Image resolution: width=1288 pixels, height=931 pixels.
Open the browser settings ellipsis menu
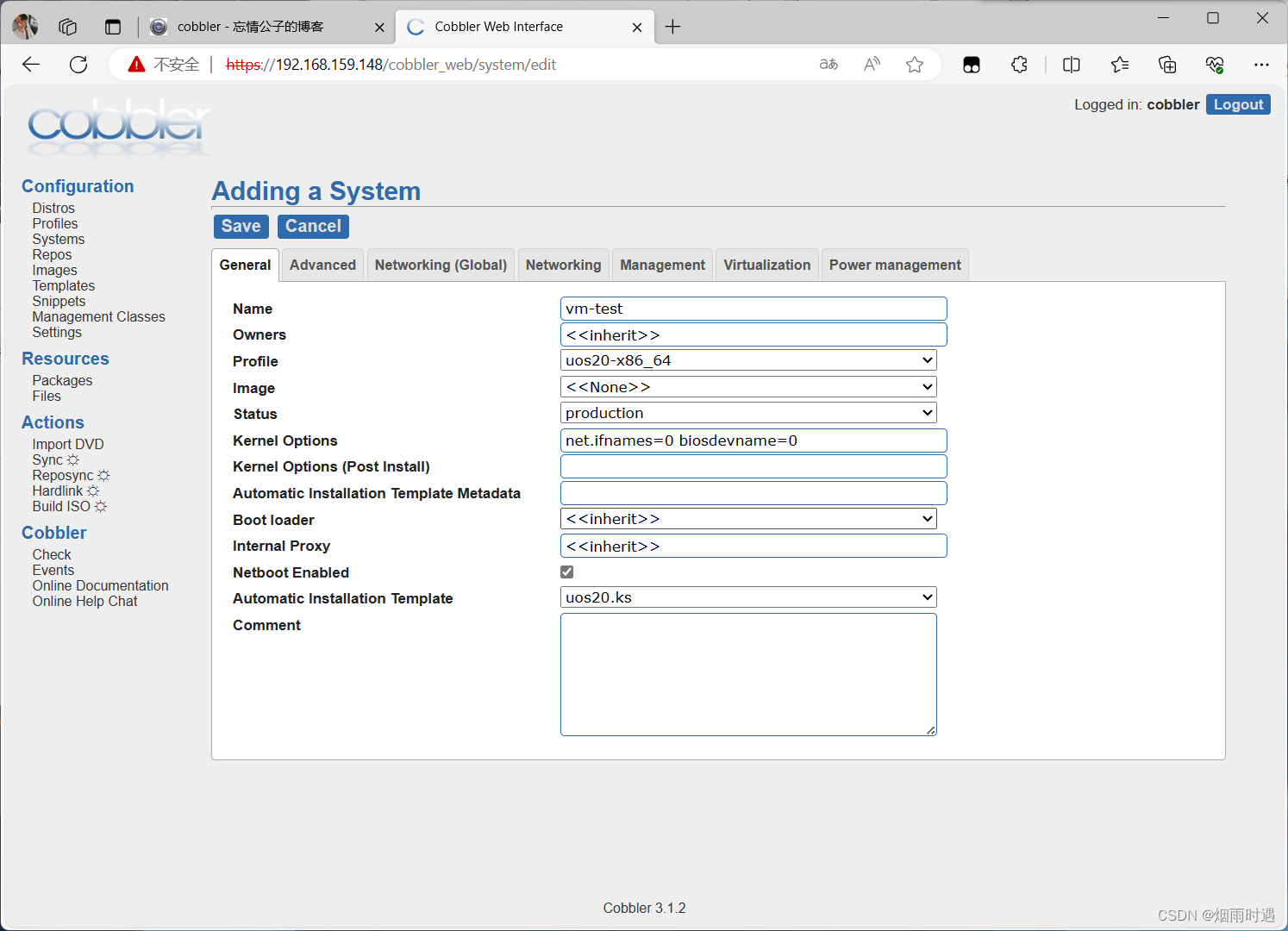point(1261,65)
